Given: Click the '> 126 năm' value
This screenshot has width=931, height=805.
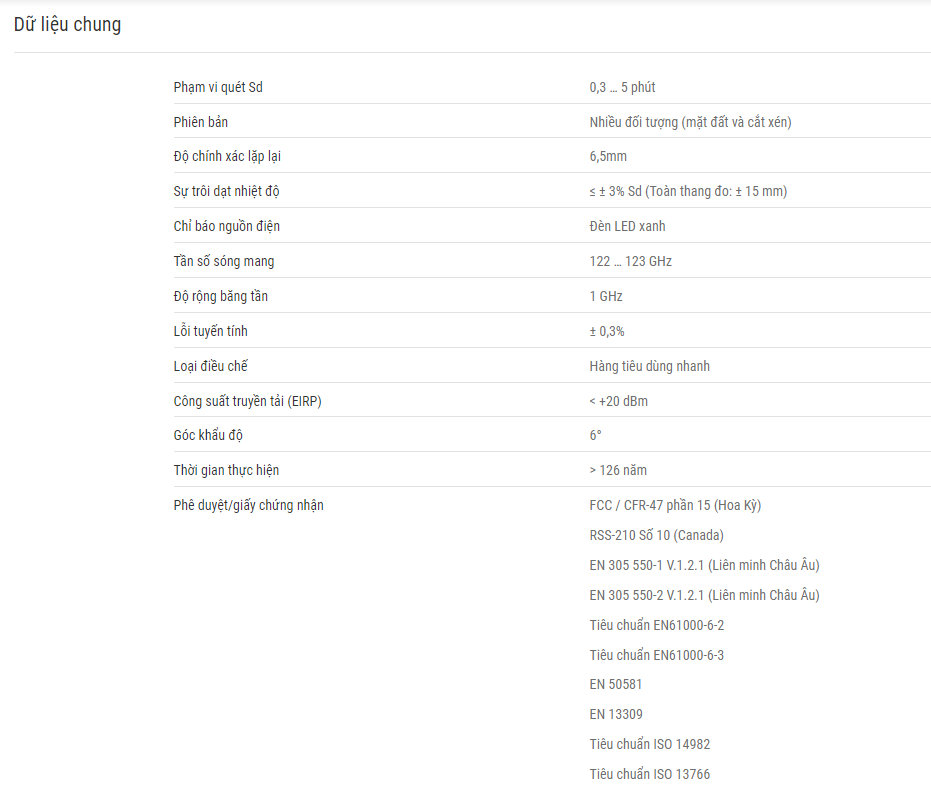Looking at the screenshot, I should point(618,470).
